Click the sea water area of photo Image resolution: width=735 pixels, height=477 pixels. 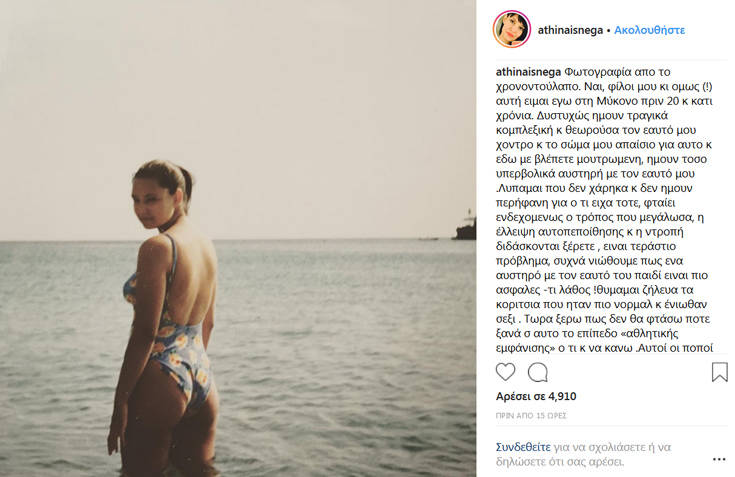click(x=328, y=356)
